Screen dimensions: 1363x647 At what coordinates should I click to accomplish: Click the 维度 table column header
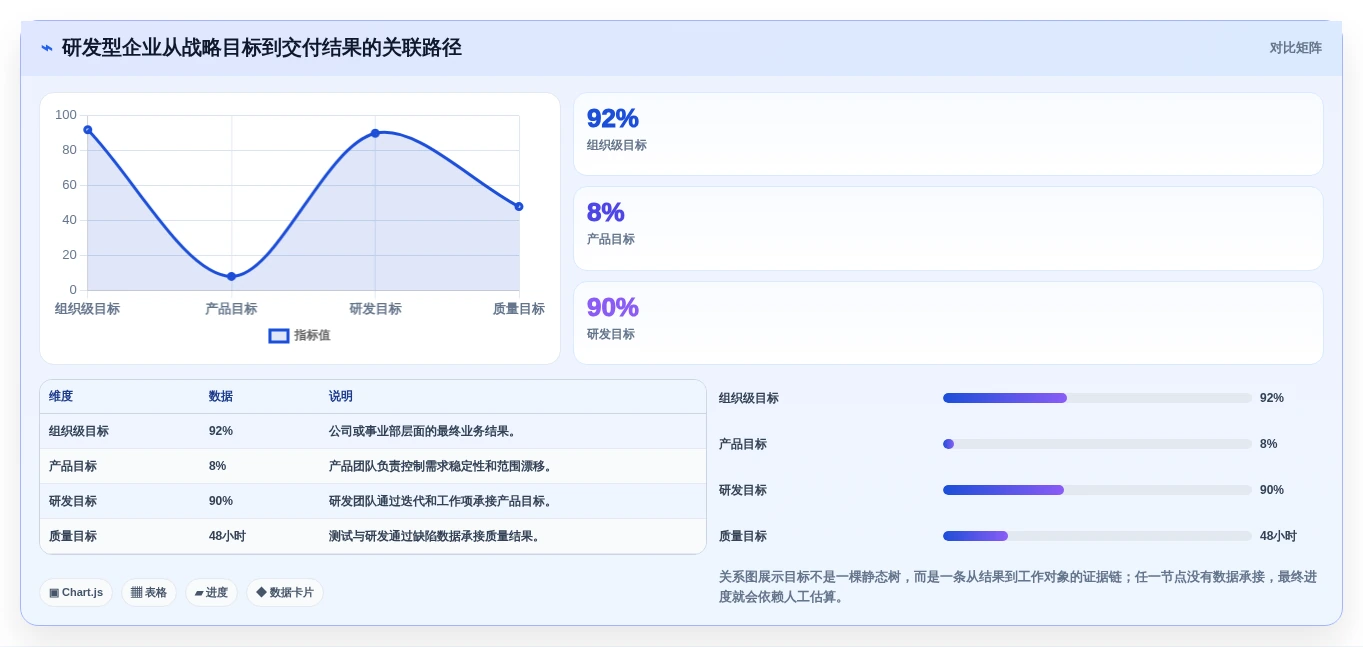[x=61, y=397]
